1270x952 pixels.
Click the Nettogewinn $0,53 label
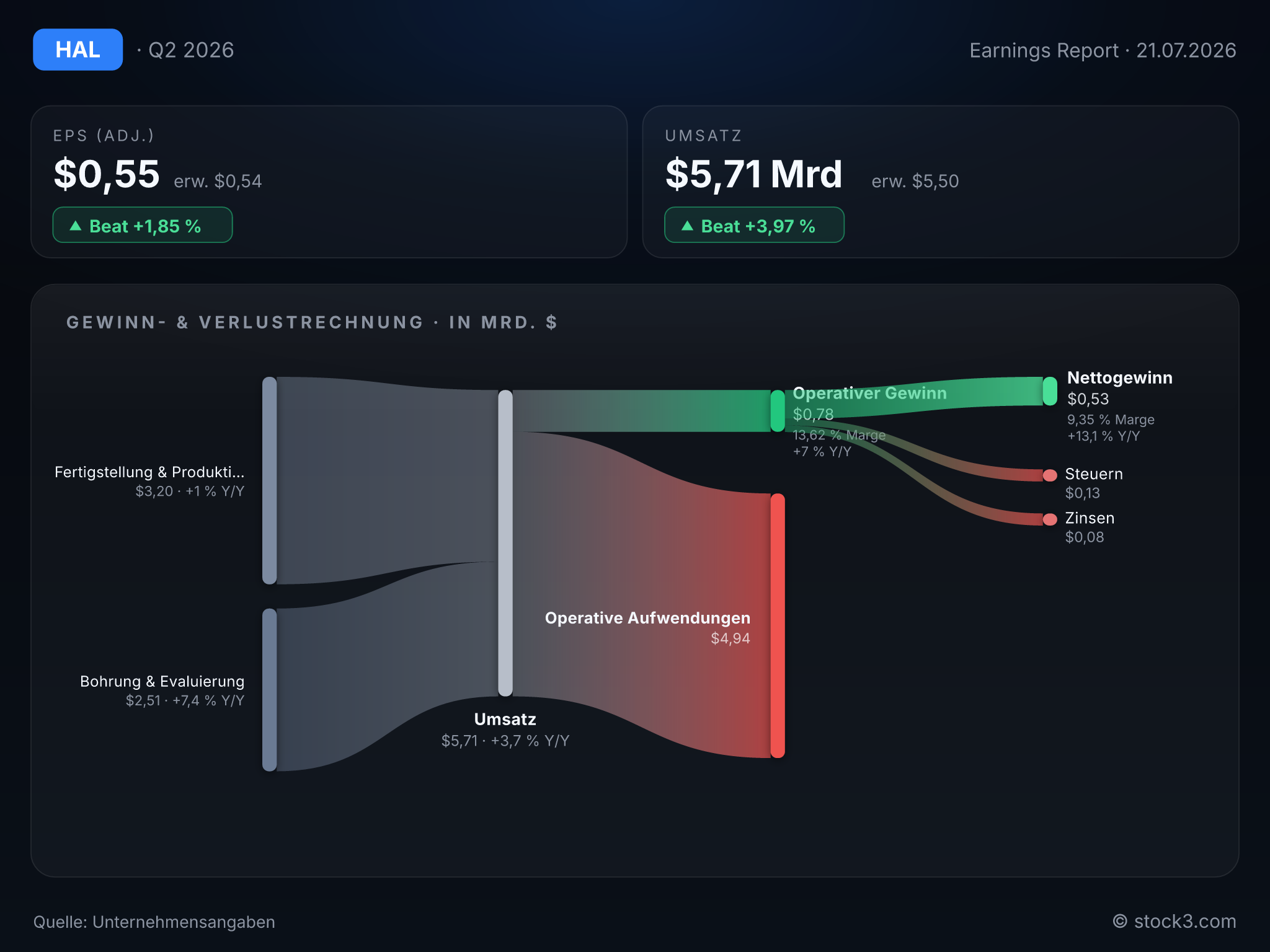pyautogui.click(x=1120, y=388)
